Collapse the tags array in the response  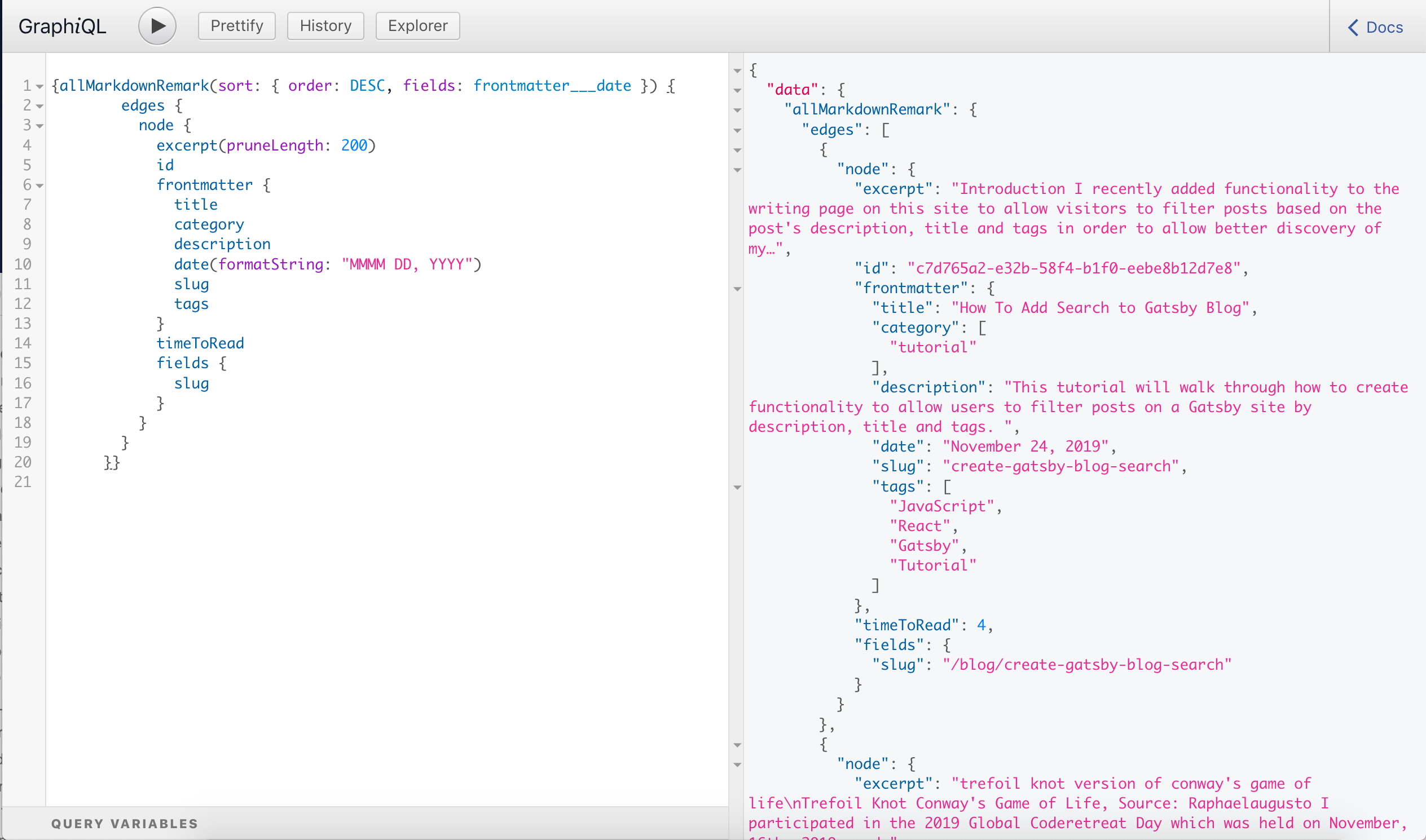(x=737, y=486)
